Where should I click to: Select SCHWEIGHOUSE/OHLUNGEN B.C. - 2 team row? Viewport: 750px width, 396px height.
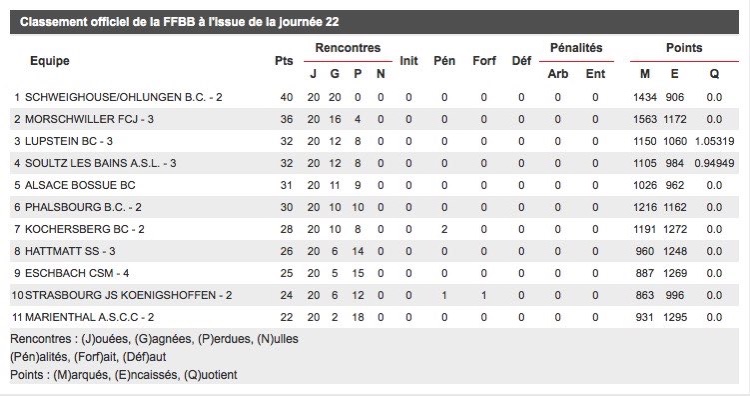click(375, 97)
